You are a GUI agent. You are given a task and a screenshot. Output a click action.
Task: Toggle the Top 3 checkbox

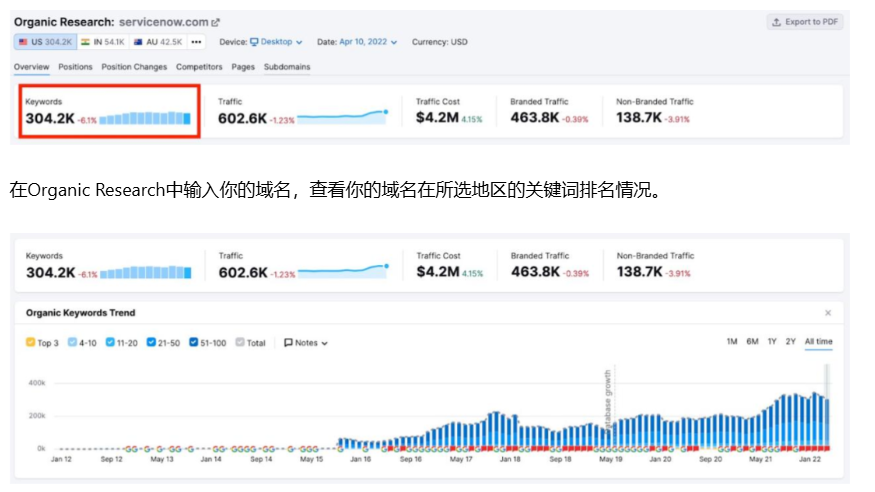(30, 342)
